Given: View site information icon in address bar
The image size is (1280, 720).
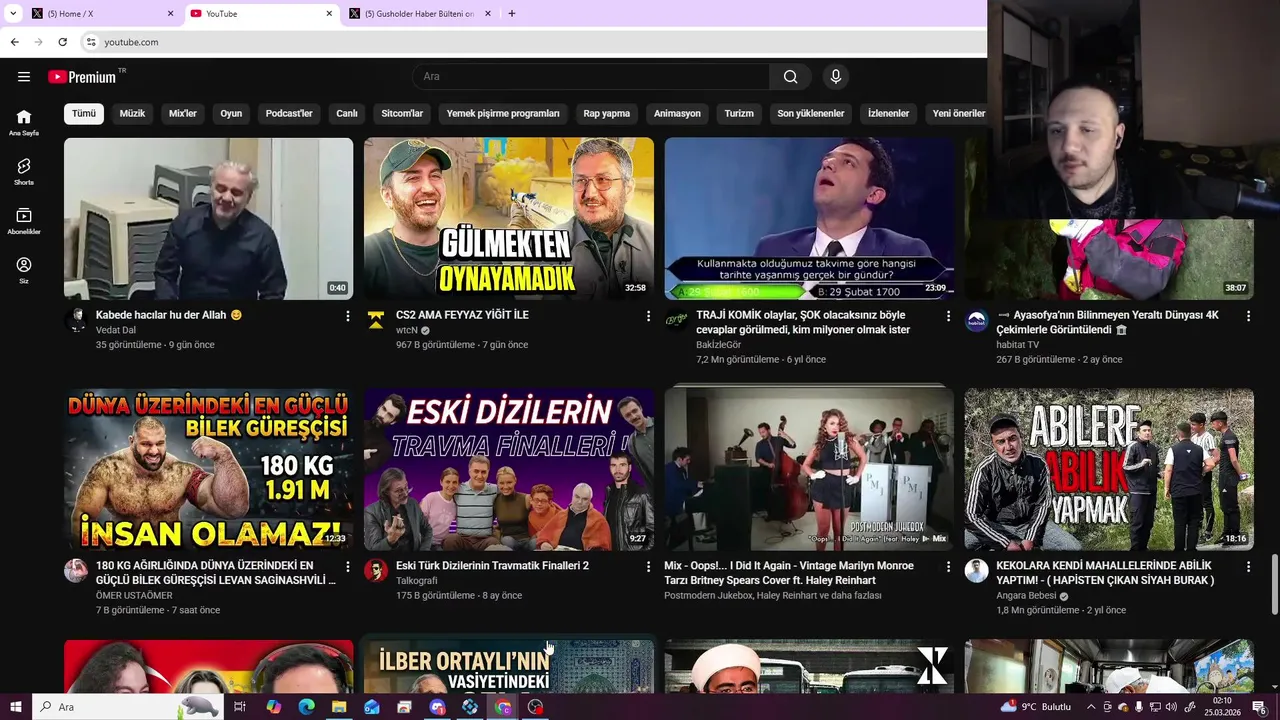Looking at the screenshot, I should click(91, 42).
